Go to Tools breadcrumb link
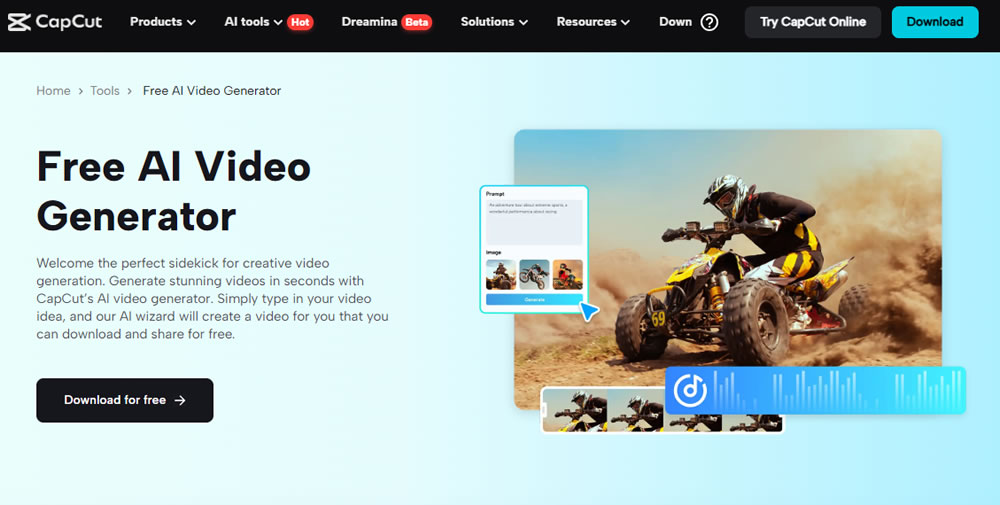The image size is (1000, 505). tap(105, 91)
